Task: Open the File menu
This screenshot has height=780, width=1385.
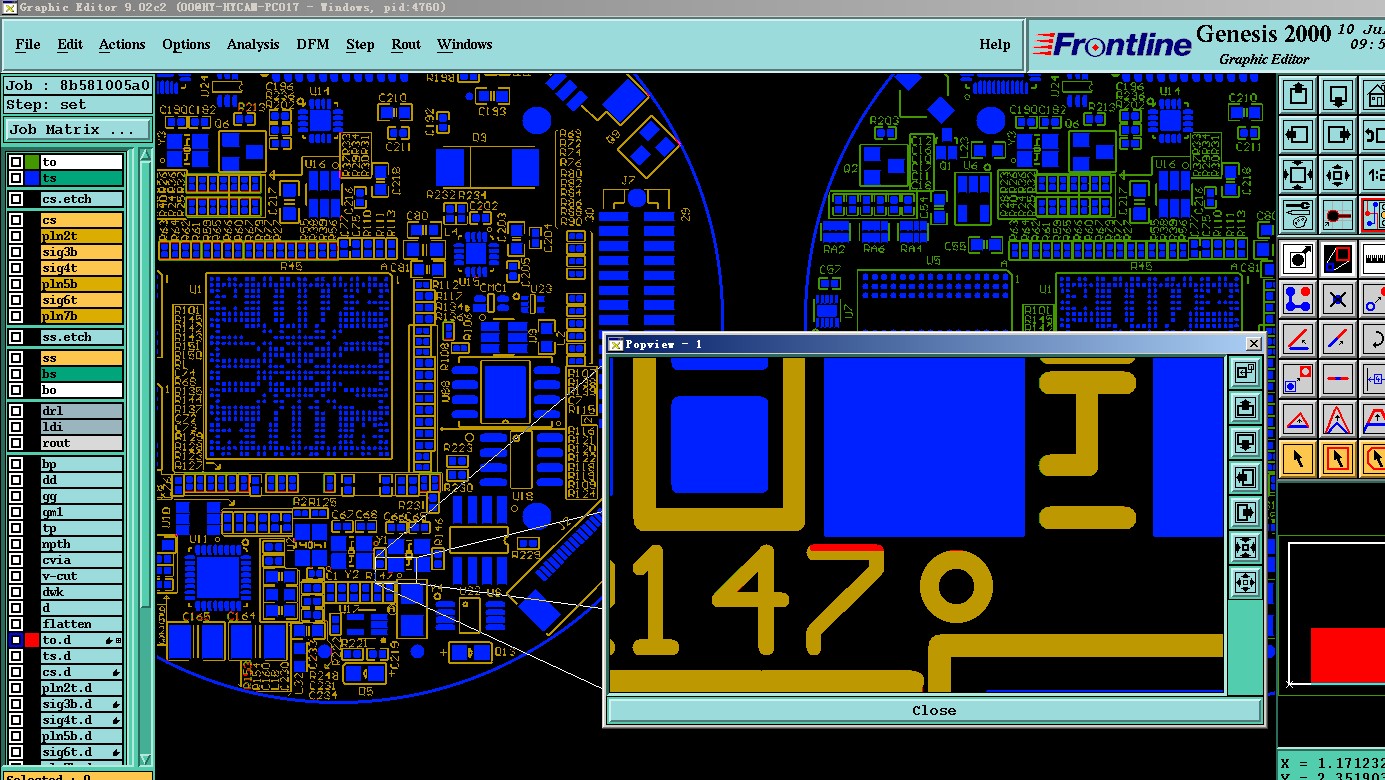Action: tap(28, 44)
